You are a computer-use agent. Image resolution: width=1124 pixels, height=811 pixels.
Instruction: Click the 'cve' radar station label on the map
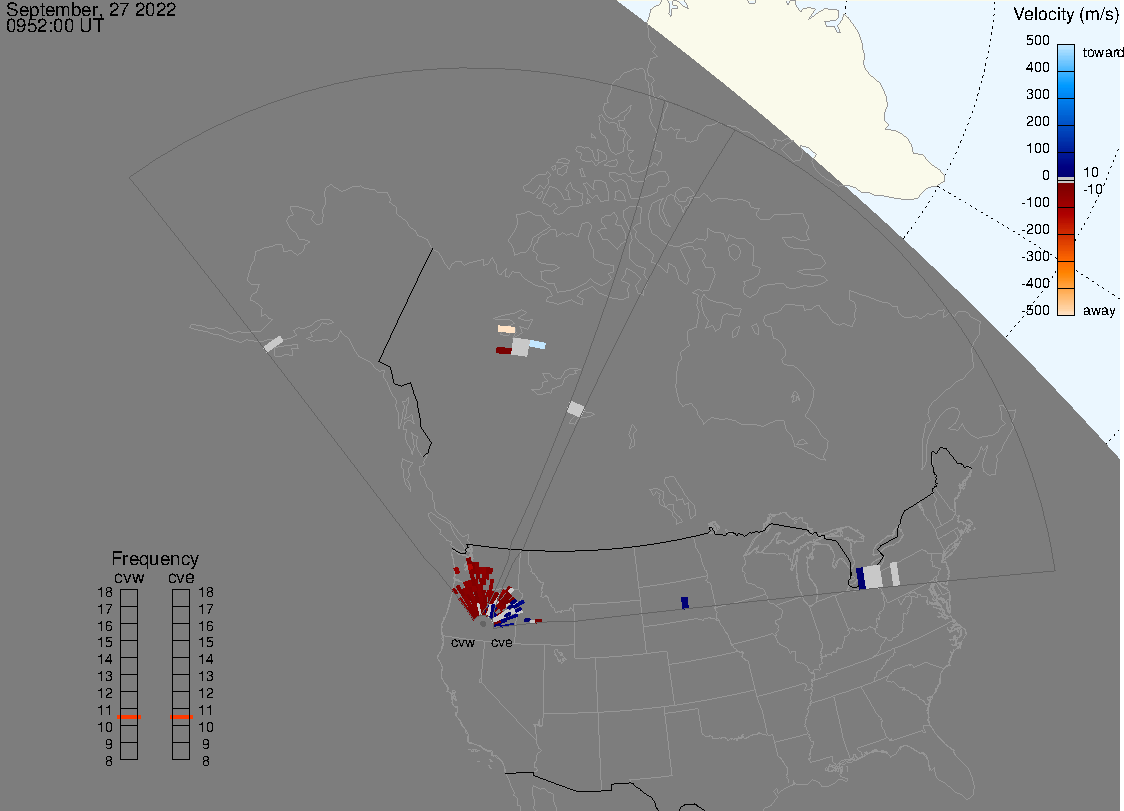click(502, 642)
